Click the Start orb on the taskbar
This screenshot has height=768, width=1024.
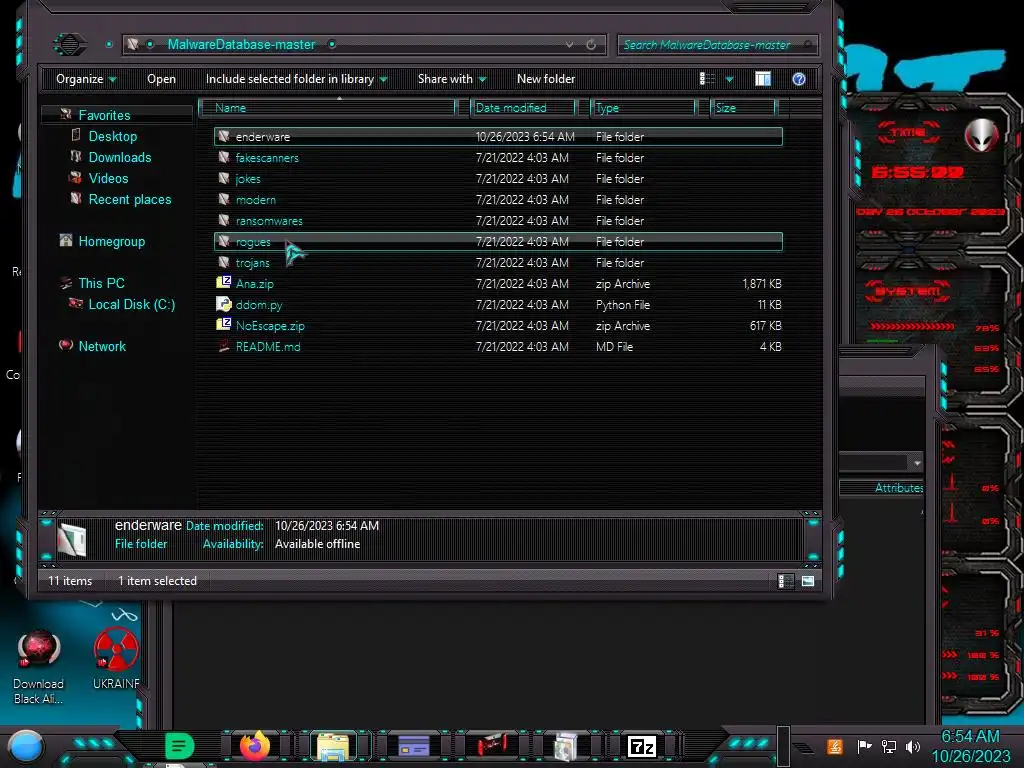tap(26, 746)
